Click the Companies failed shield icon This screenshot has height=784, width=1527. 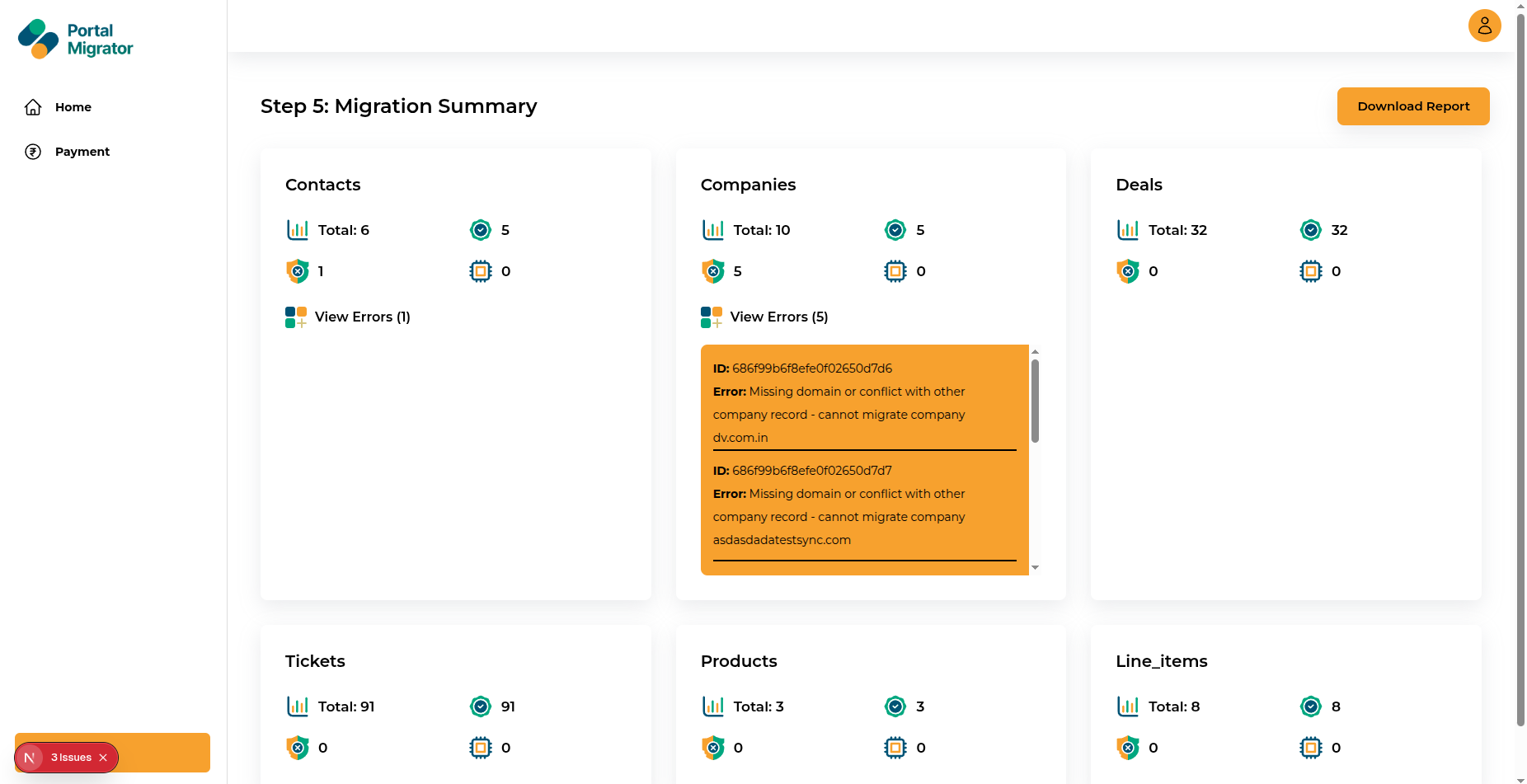point(712,271)
